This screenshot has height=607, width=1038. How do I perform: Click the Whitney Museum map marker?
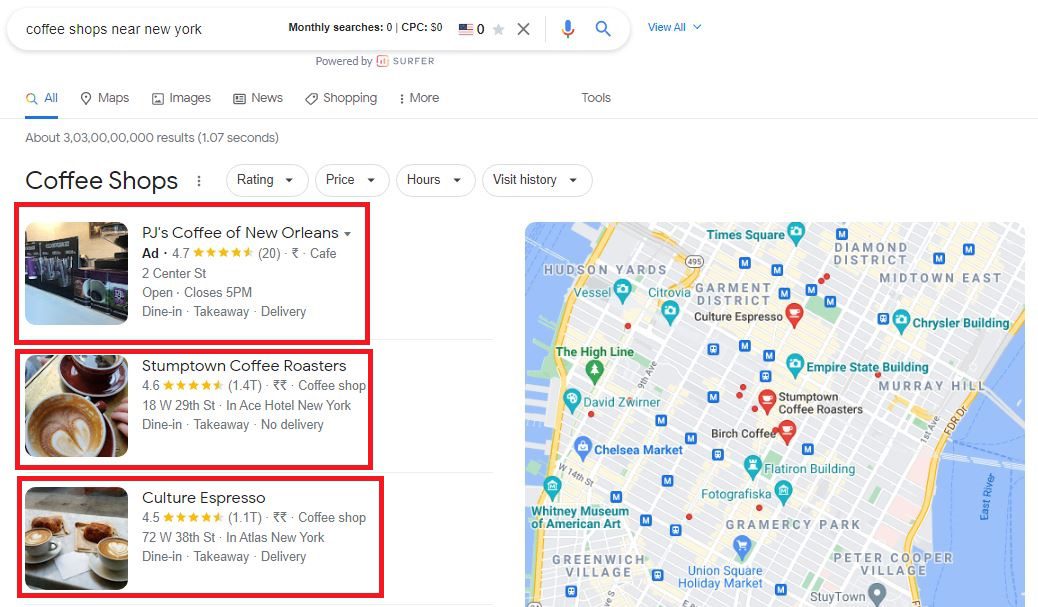tap(552, 488)
